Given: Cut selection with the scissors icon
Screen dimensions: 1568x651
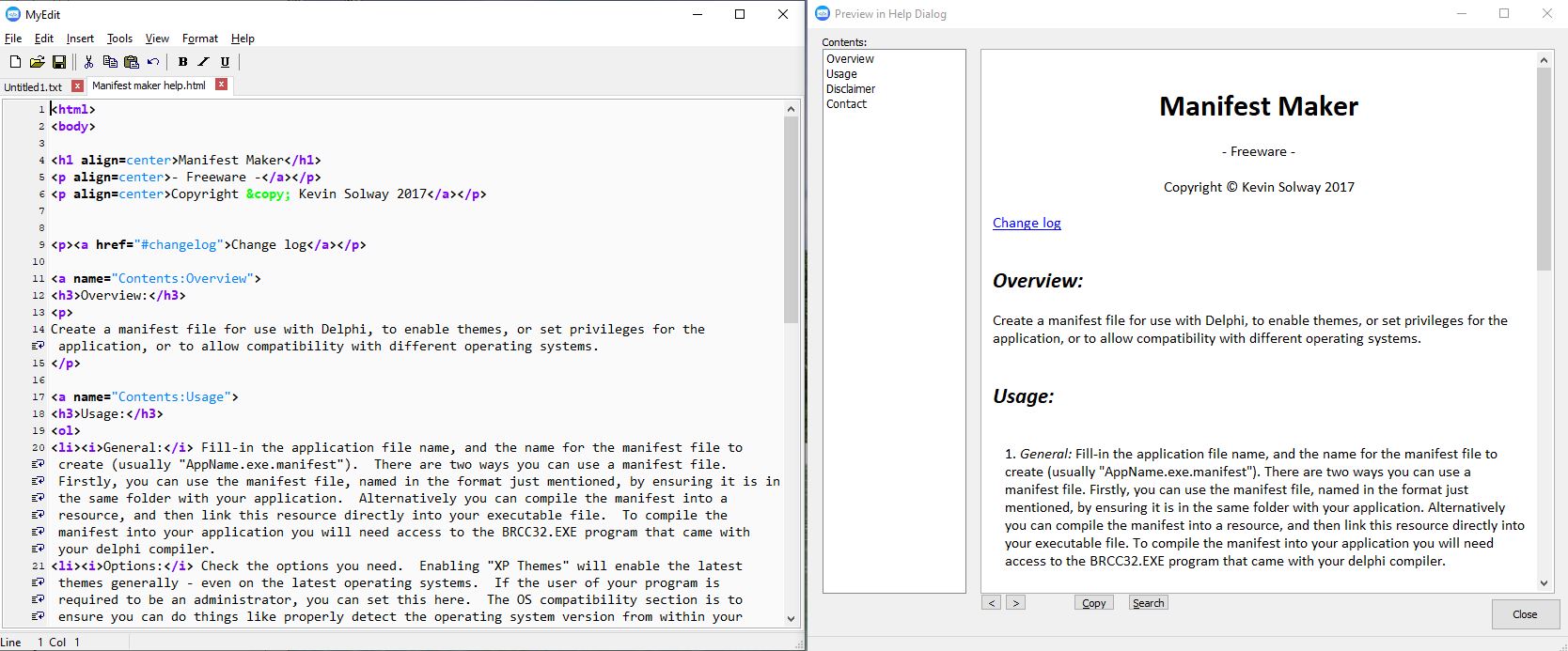Looking at the screenshot, I should [x=88, y=62].
